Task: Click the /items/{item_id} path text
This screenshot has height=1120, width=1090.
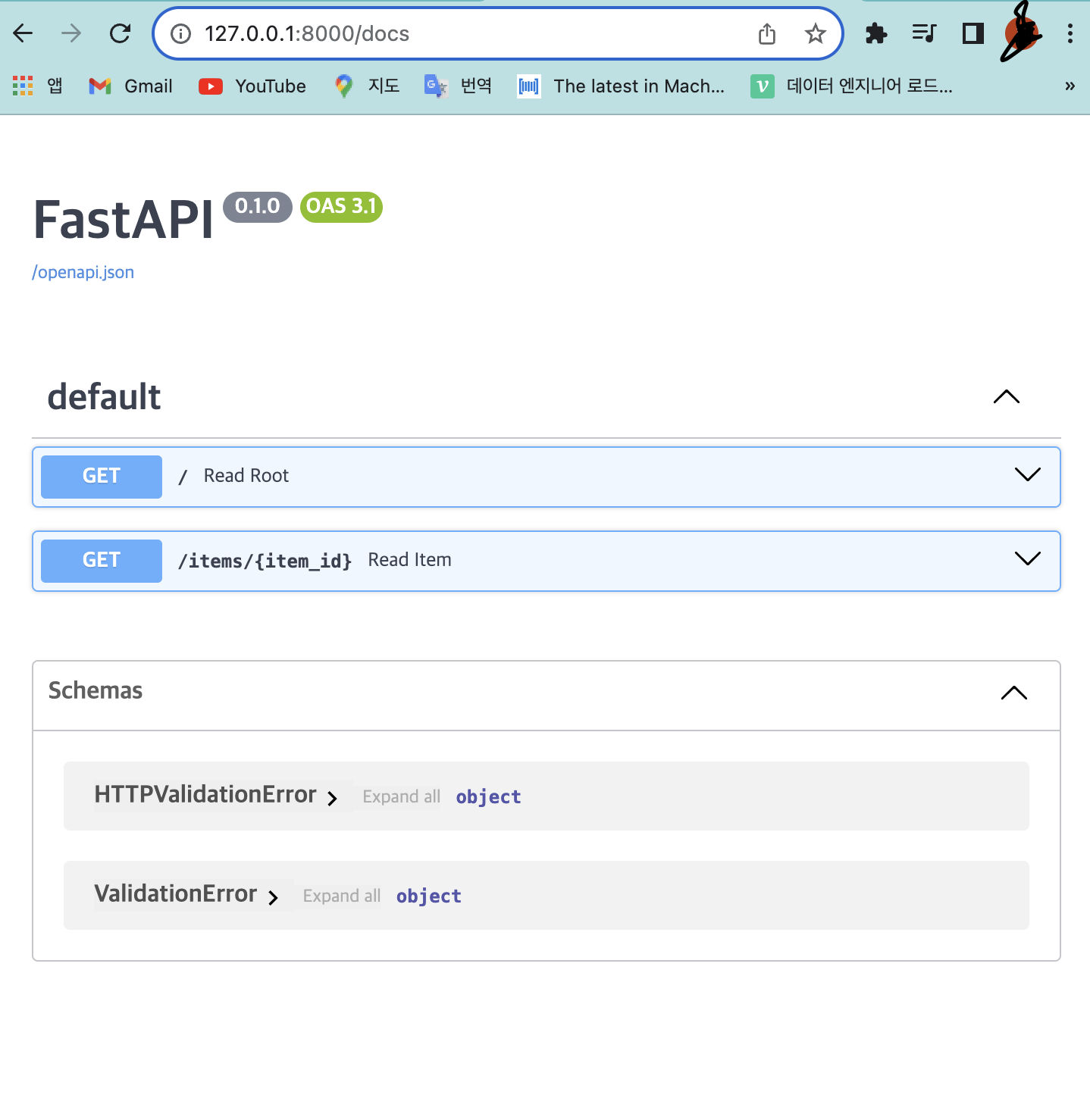Action: (x=265, y=561)
